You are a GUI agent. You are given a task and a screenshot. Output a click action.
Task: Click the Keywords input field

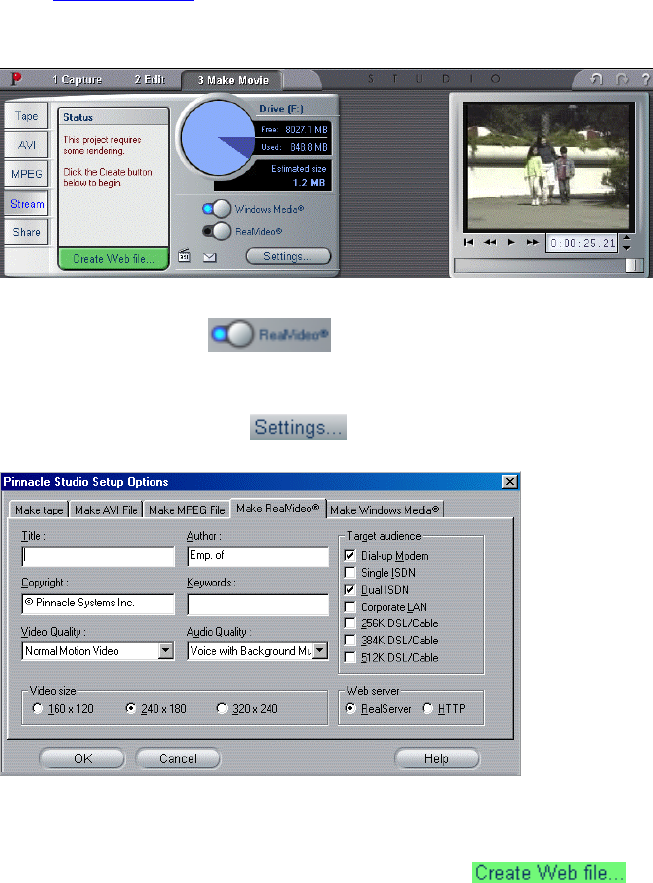tap(258, 603)
